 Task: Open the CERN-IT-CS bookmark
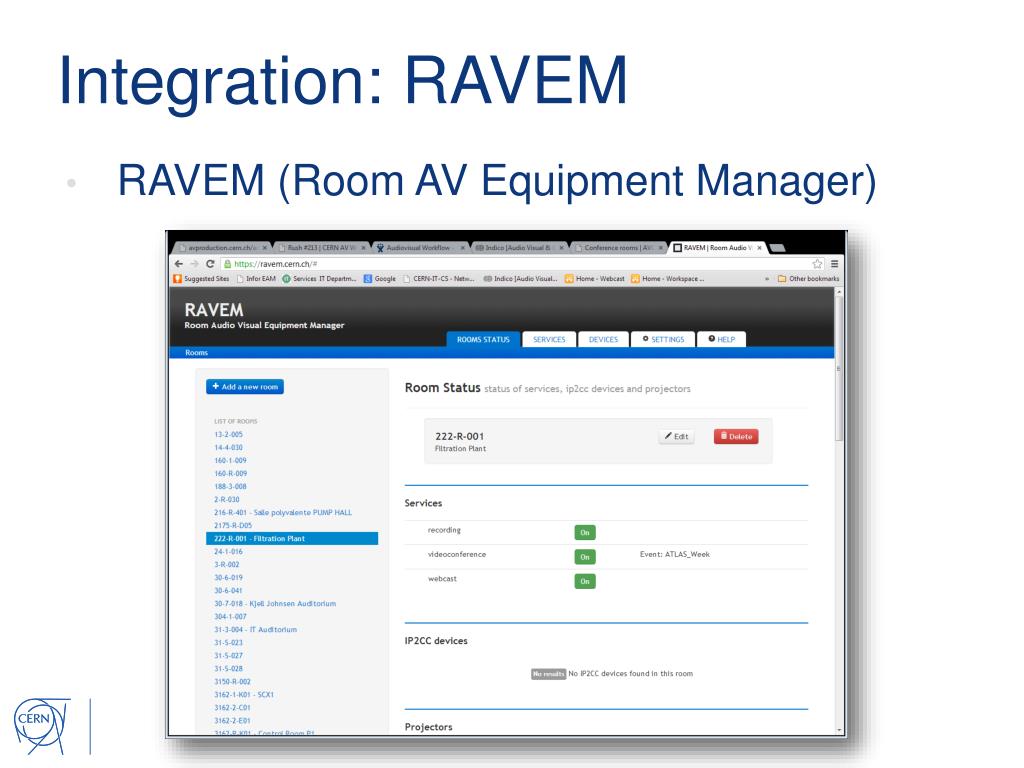point(439,279)
